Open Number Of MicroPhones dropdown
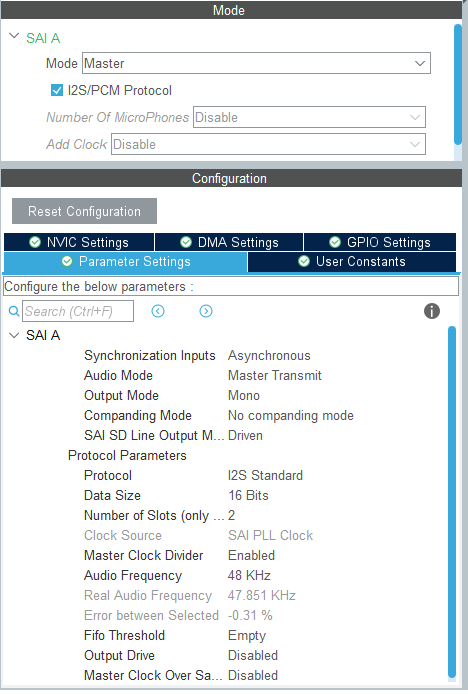 pyautogui.click(x=309, y=117)
